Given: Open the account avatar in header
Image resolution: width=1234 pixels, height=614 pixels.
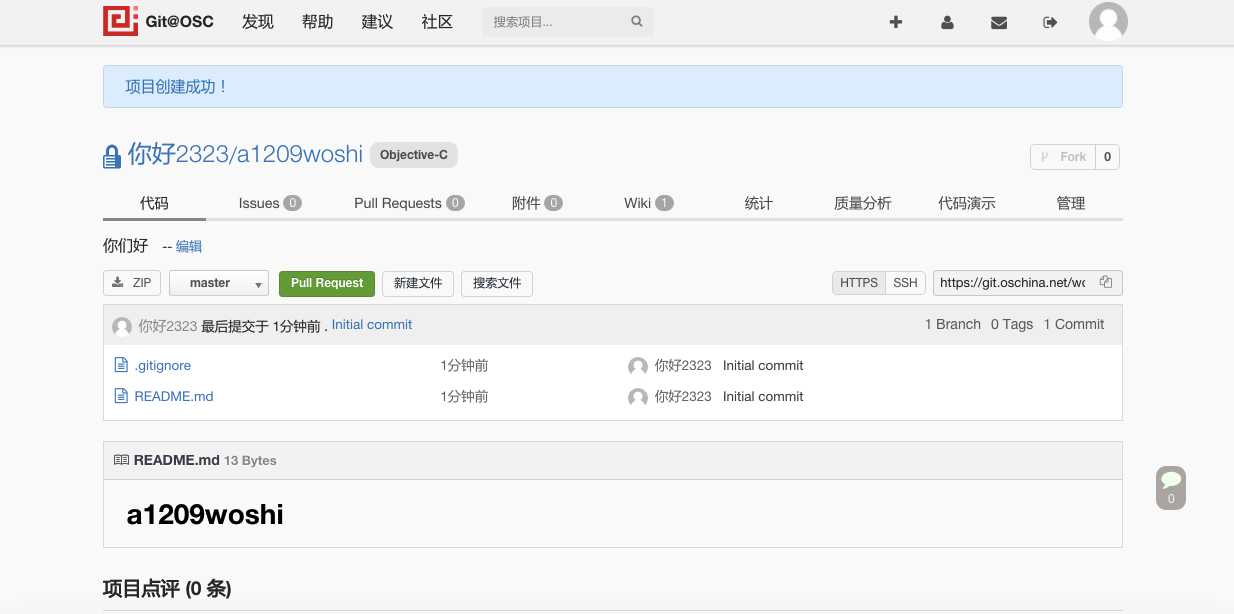Looking at the screenshot, I should pos(1108,22).
